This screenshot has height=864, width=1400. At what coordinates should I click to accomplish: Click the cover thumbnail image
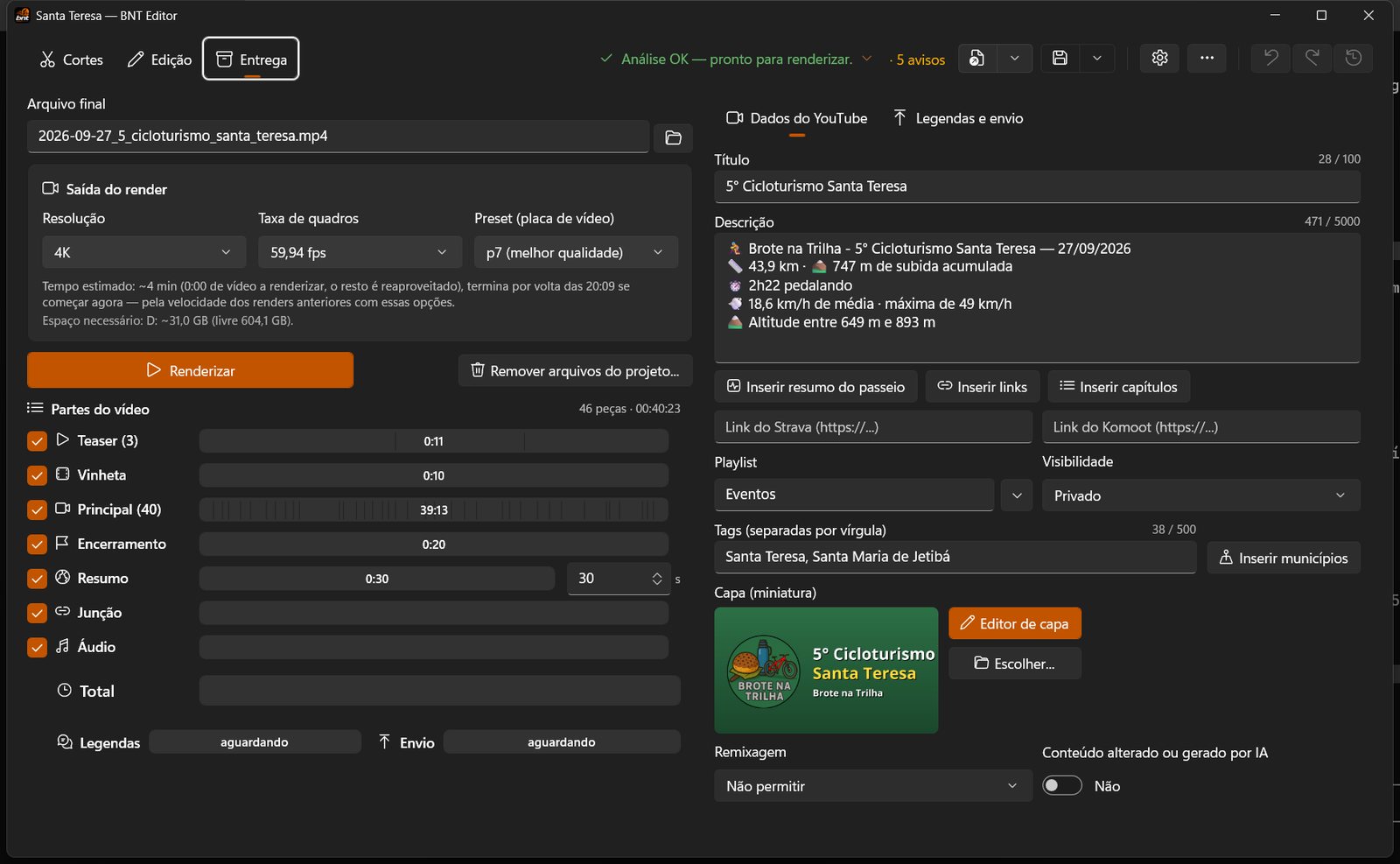click(x=826, y=671)
